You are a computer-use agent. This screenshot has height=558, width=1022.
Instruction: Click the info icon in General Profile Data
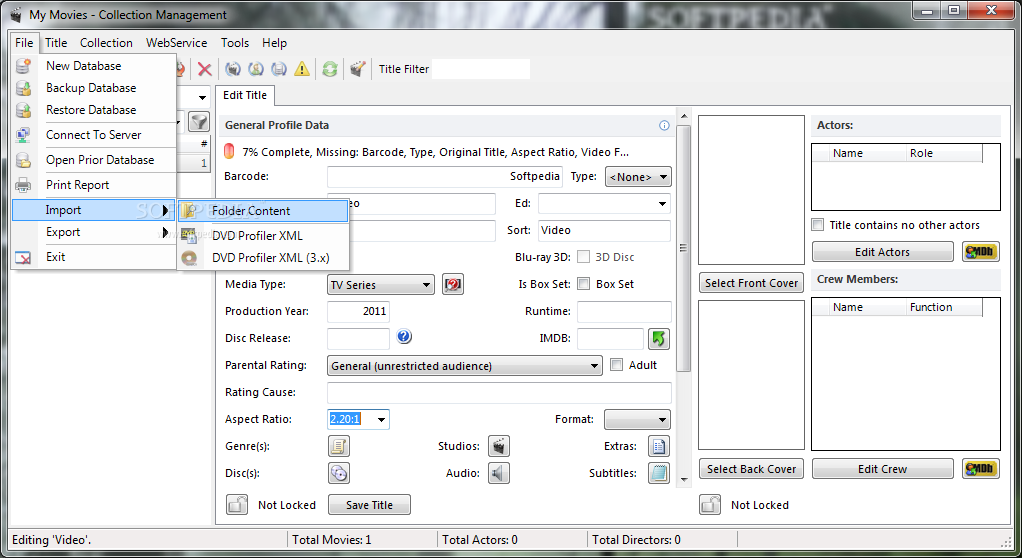[664, 125]
